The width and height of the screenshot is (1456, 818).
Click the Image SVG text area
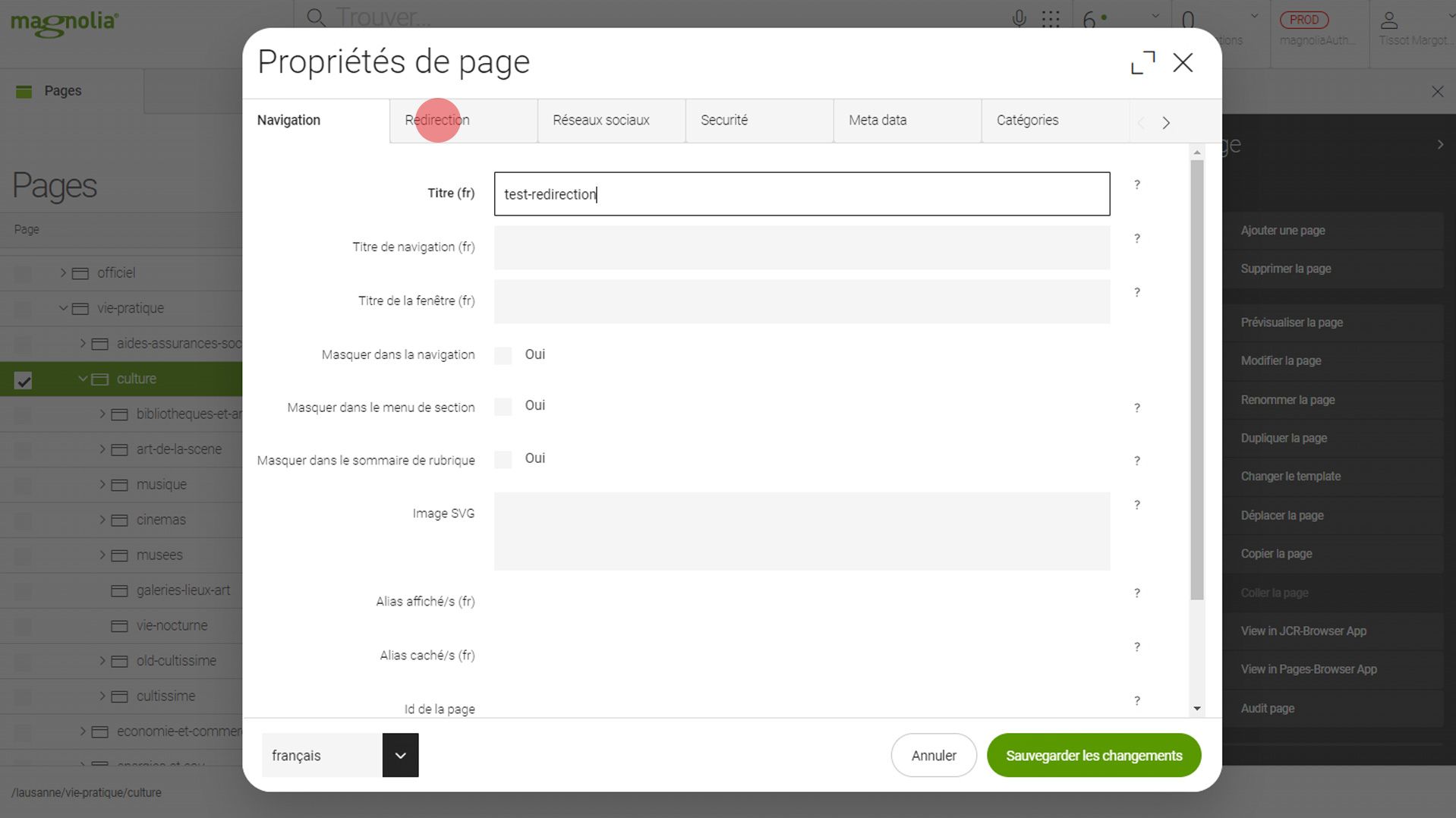802,531
